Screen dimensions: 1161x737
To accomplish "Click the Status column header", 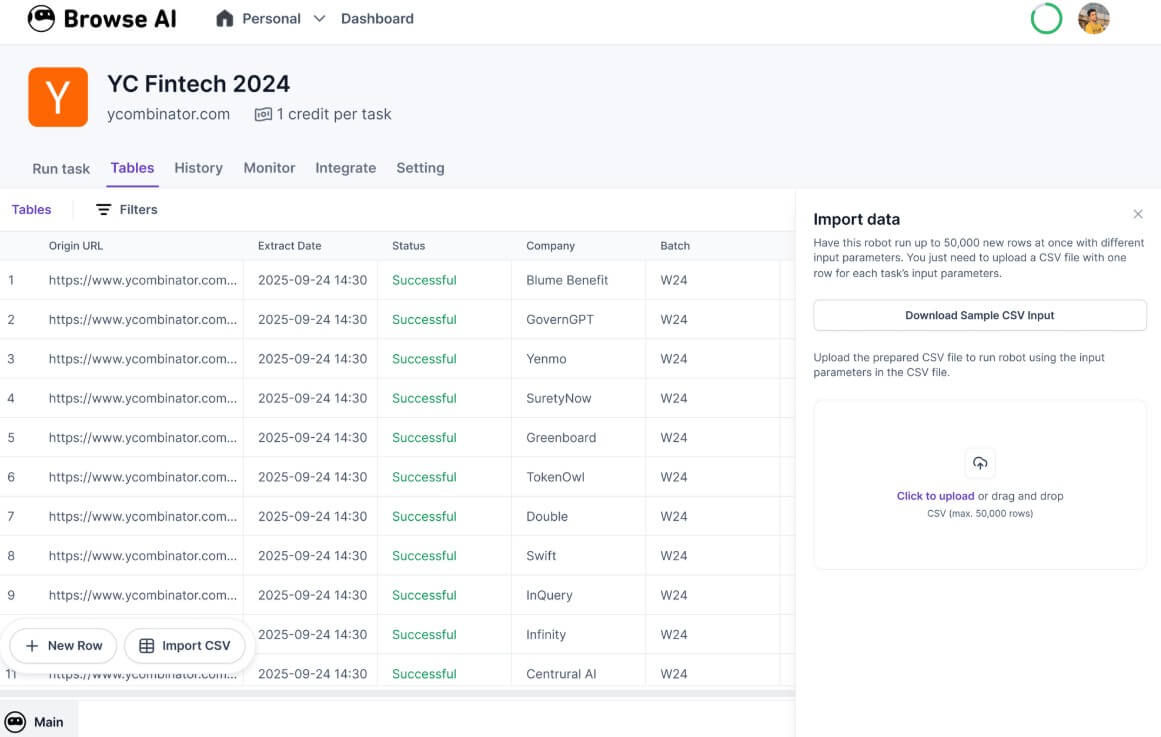I will pos(409,246).
